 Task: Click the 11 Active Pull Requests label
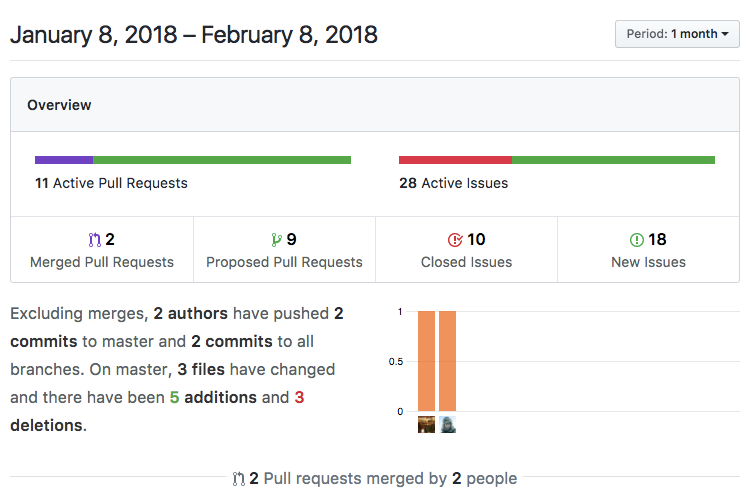coord(111,183)
